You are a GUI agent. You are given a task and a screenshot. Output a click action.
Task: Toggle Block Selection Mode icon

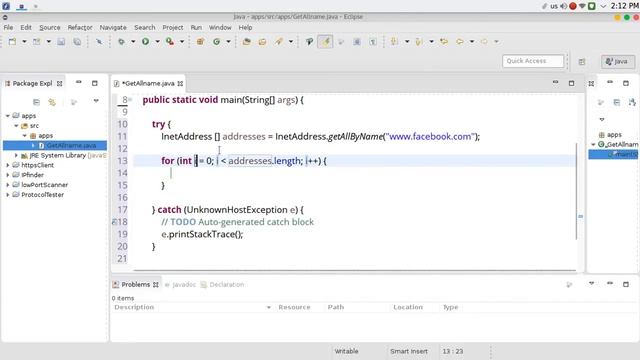(x=357, y=42)
